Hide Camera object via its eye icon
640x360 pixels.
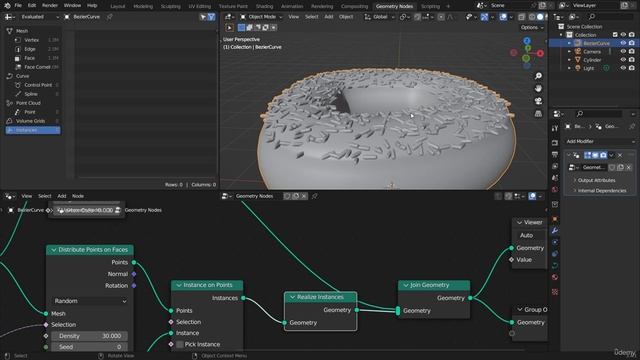point(623,51)
